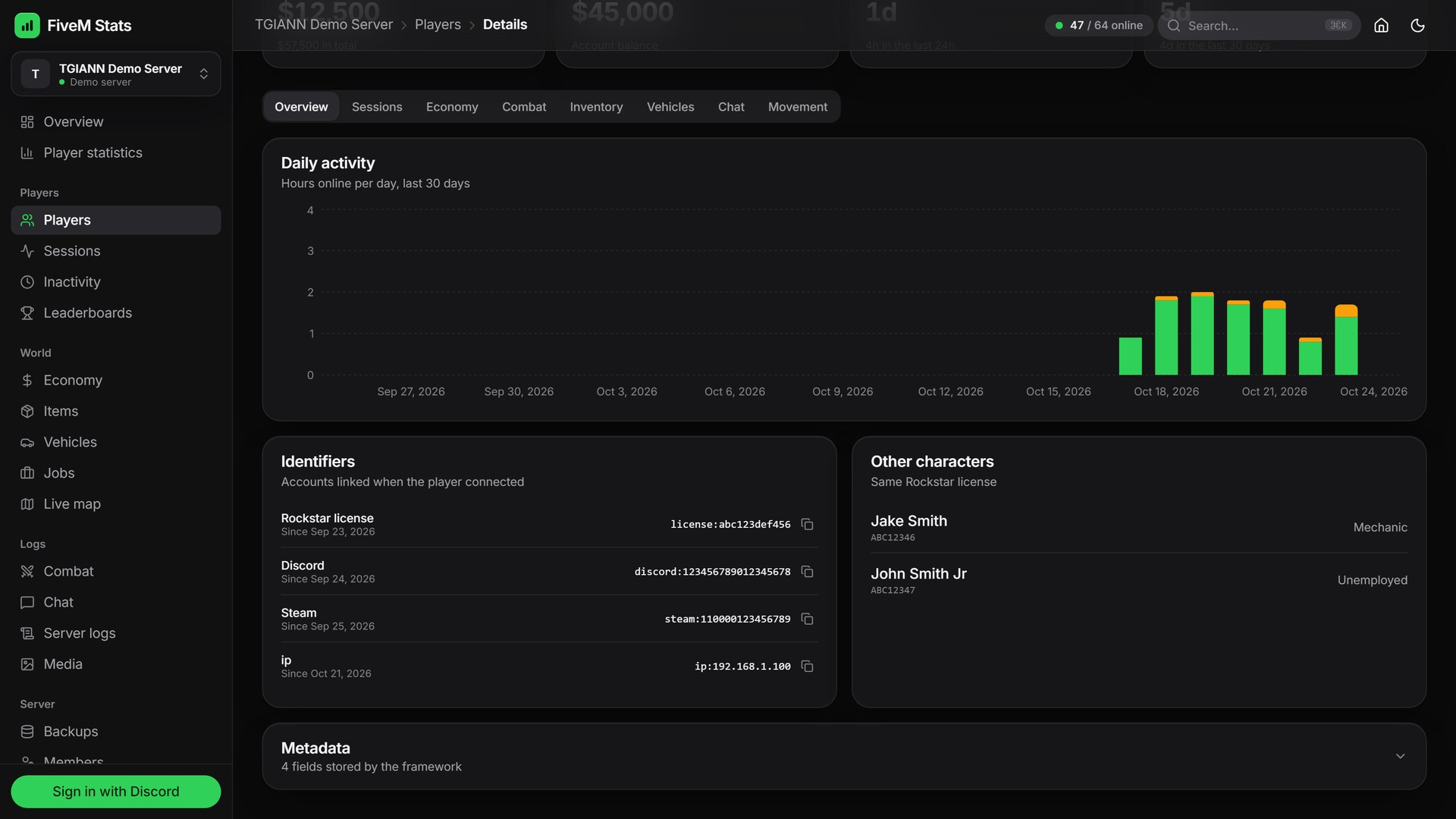Expand the Metadata section chevron
Screen dimensions: 1456x819
click(1400, 756)
